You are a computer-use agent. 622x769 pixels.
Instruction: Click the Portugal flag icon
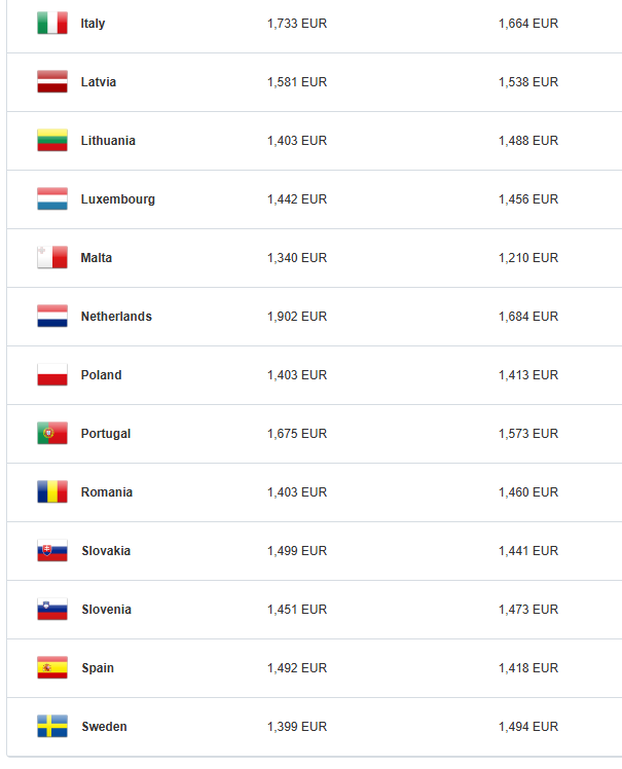point(52,434)
